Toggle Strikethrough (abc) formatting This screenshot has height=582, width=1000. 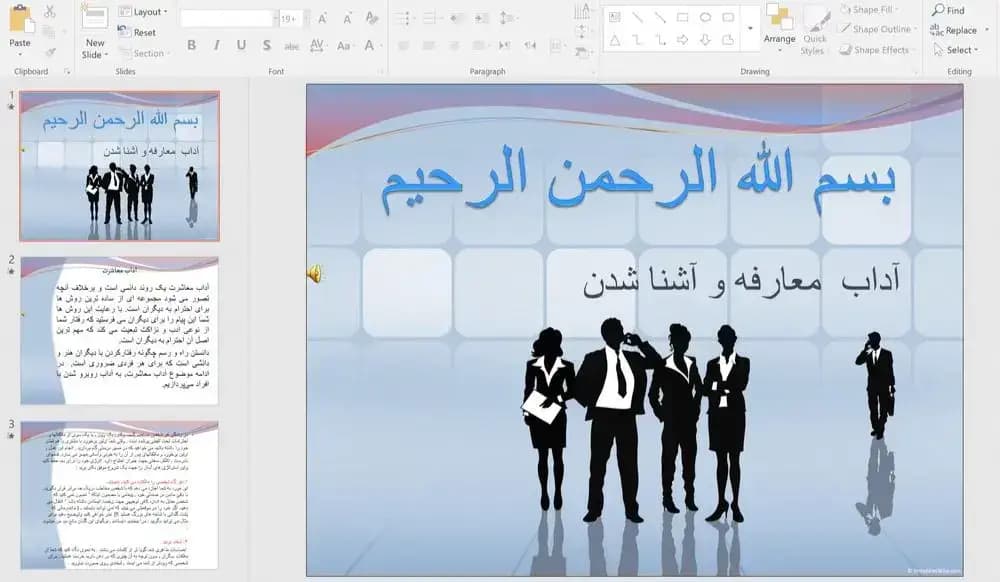(x=291, y=46)
